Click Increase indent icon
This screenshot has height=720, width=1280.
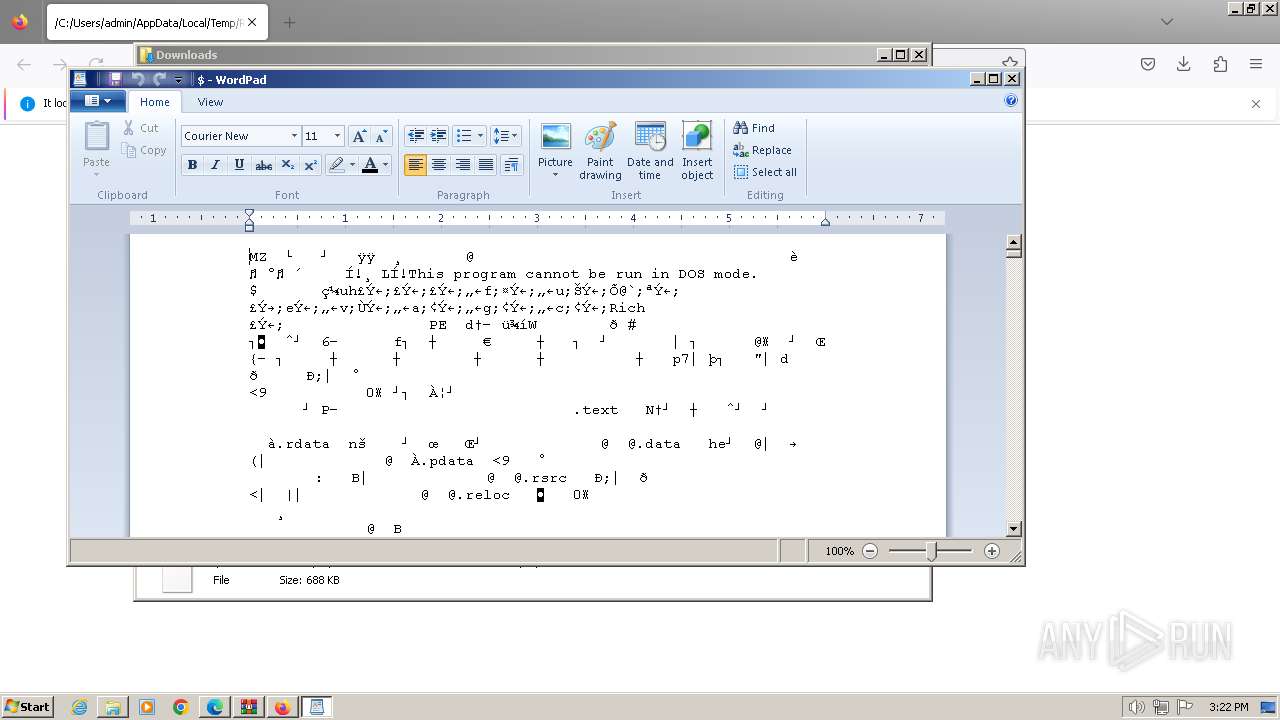pyautogui.click(x=438, y=136)
